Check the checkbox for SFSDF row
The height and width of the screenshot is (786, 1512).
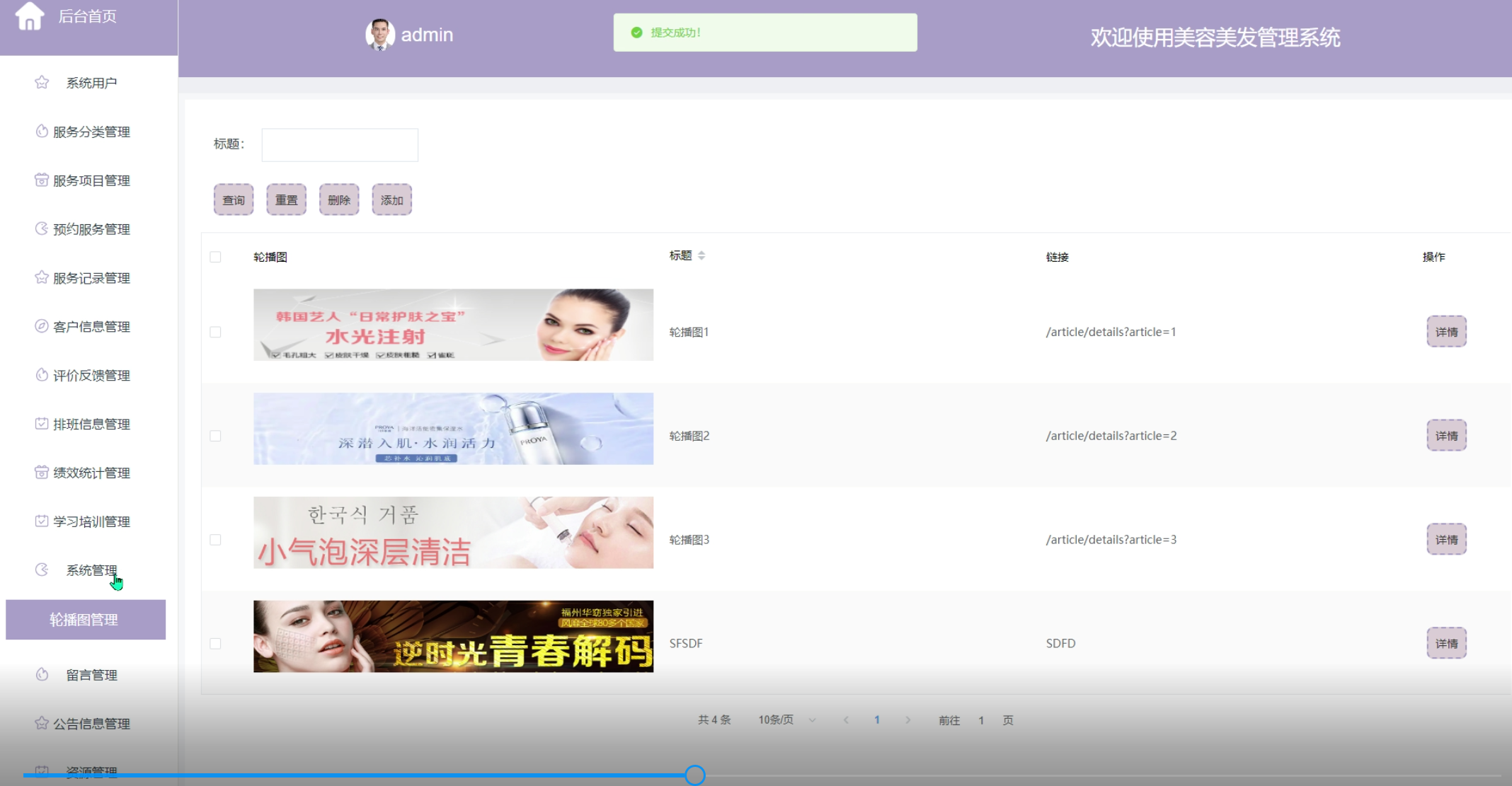[215, 644]
